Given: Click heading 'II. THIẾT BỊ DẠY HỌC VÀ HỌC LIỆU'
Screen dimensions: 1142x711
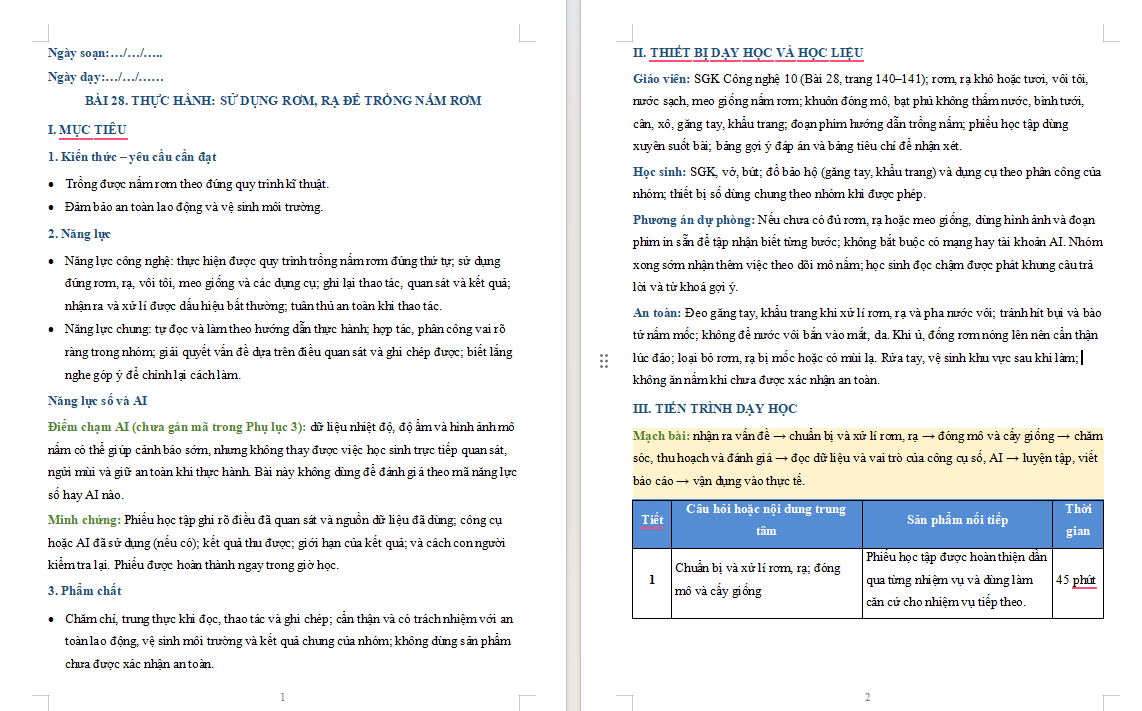Looking at the screenshot, I should 748,52.
